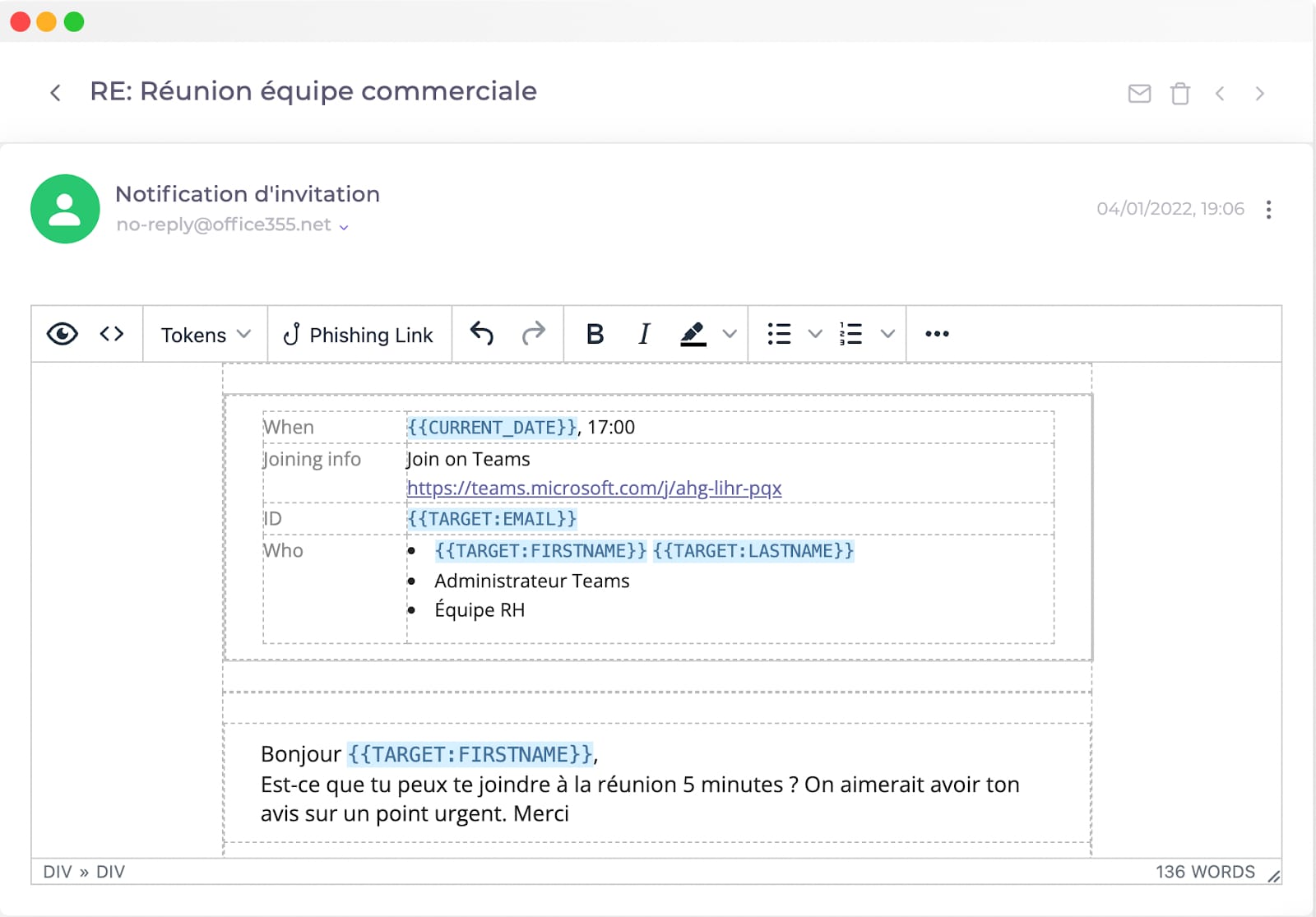Open the teams.microsoft.com meeting link
The image size is (1316, 917).
594,489
